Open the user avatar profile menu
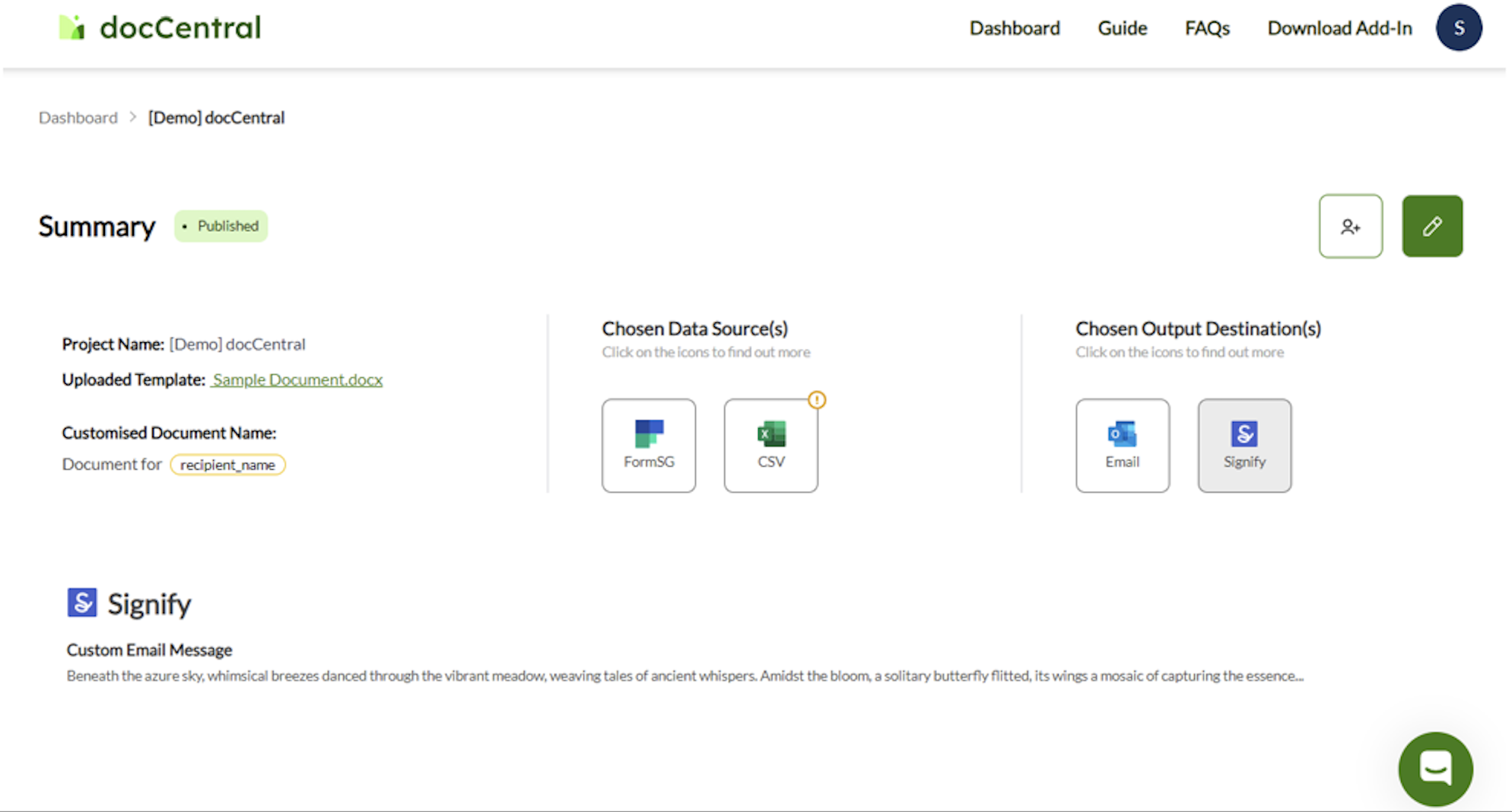The height and width of the screenshot is (812, 1512). pos(1458,28)
